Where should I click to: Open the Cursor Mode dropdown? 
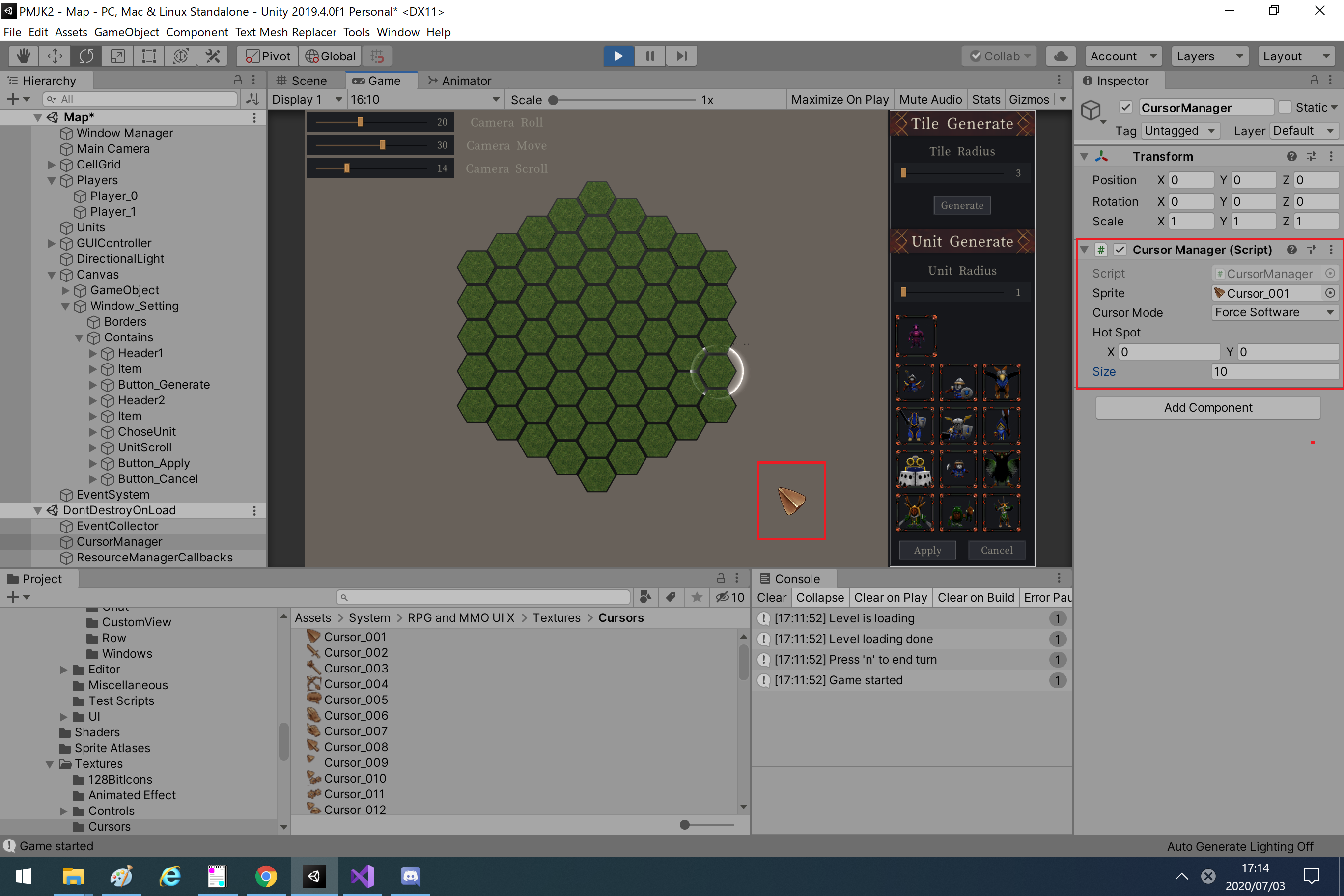[x=1274, y=312]
